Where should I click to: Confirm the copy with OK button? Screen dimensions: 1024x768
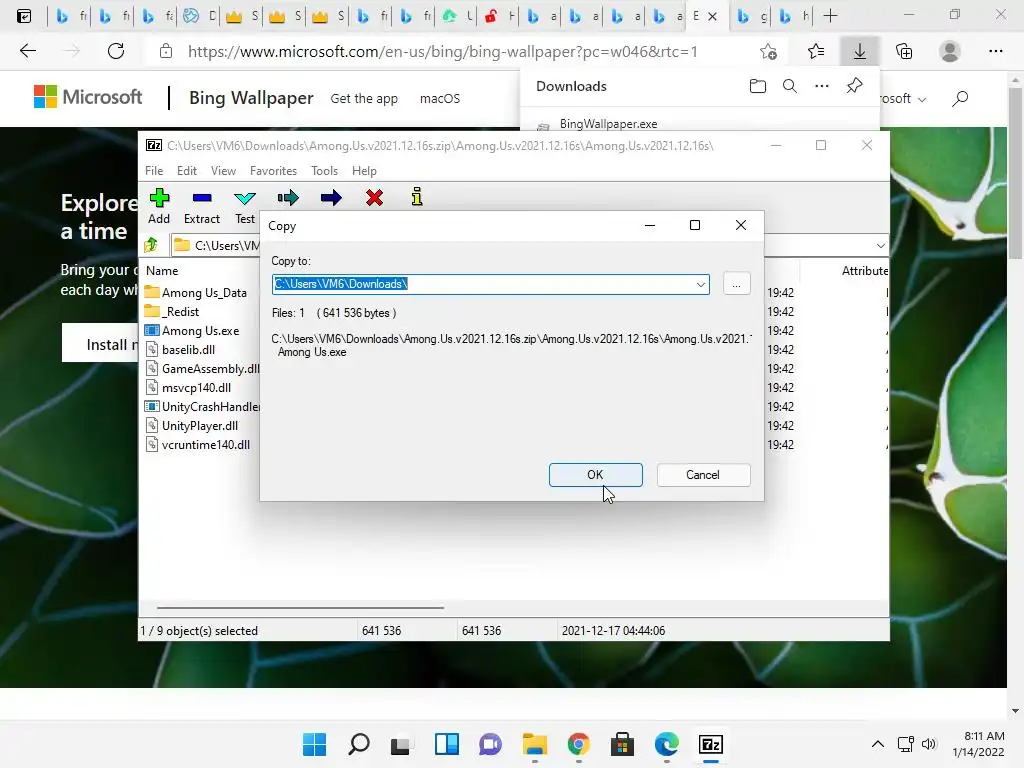pos(595,475)
